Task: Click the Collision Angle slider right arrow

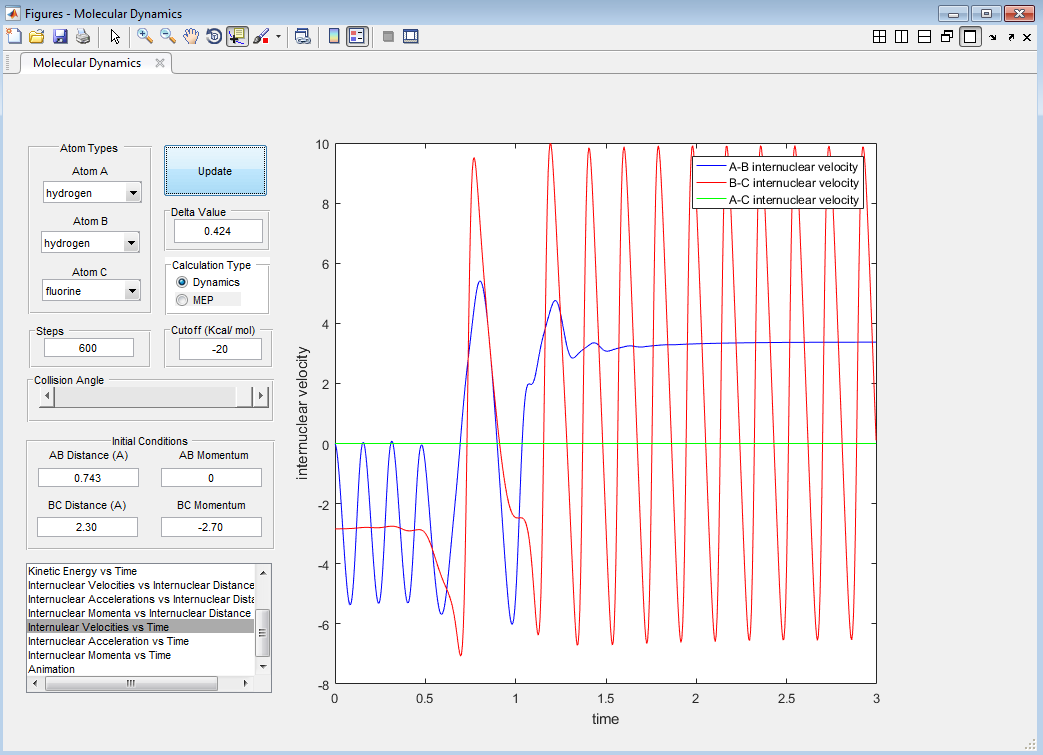Action: (261, 397)
